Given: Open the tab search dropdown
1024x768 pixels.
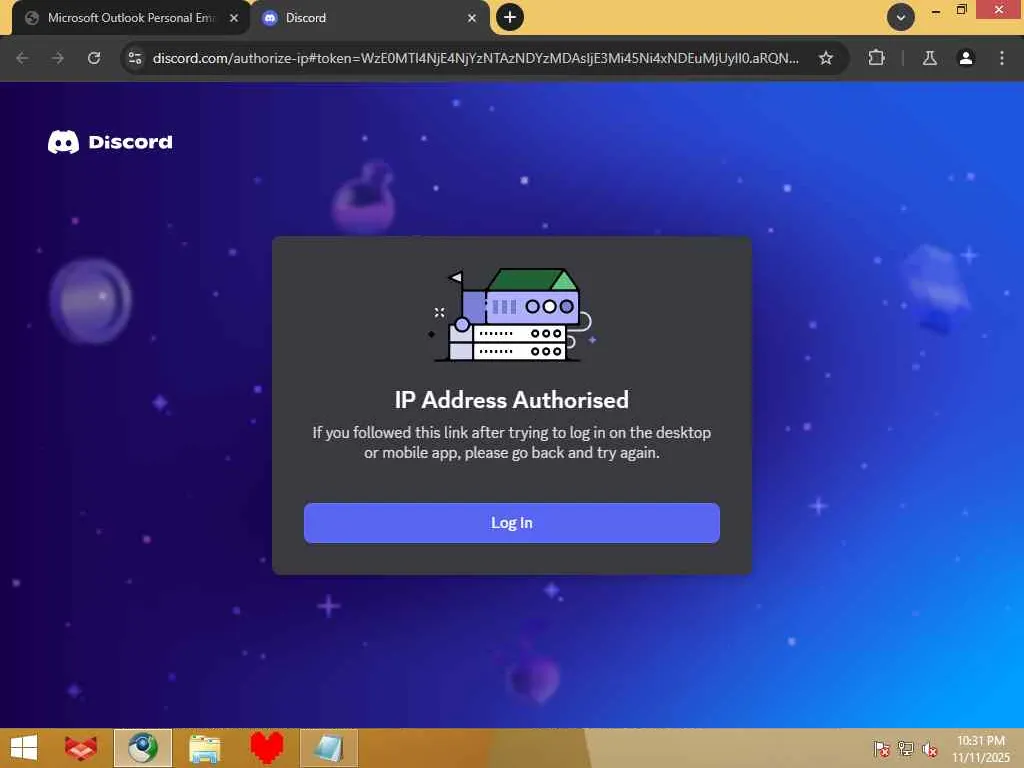Looking at the screenshot, I should click(x=901, y=18).
